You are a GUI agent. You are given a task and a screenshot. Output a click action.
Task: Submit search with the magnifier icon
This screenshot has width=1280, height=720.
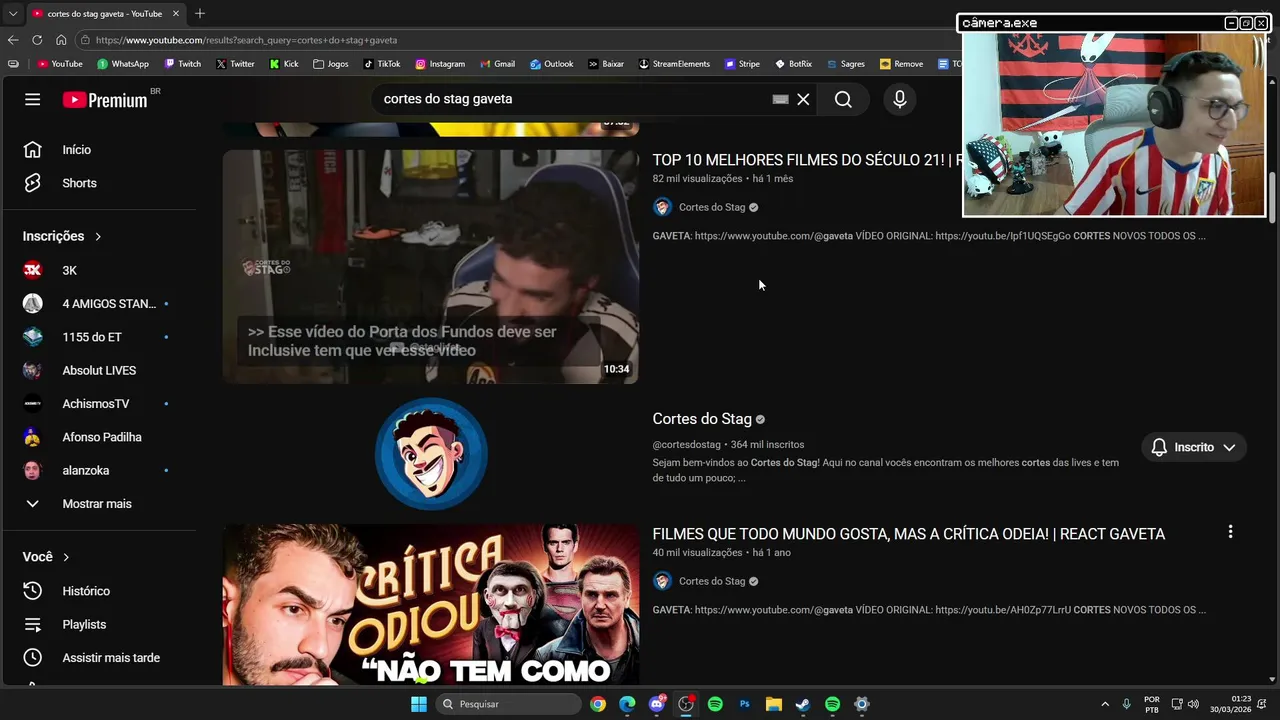pos(843,99)
